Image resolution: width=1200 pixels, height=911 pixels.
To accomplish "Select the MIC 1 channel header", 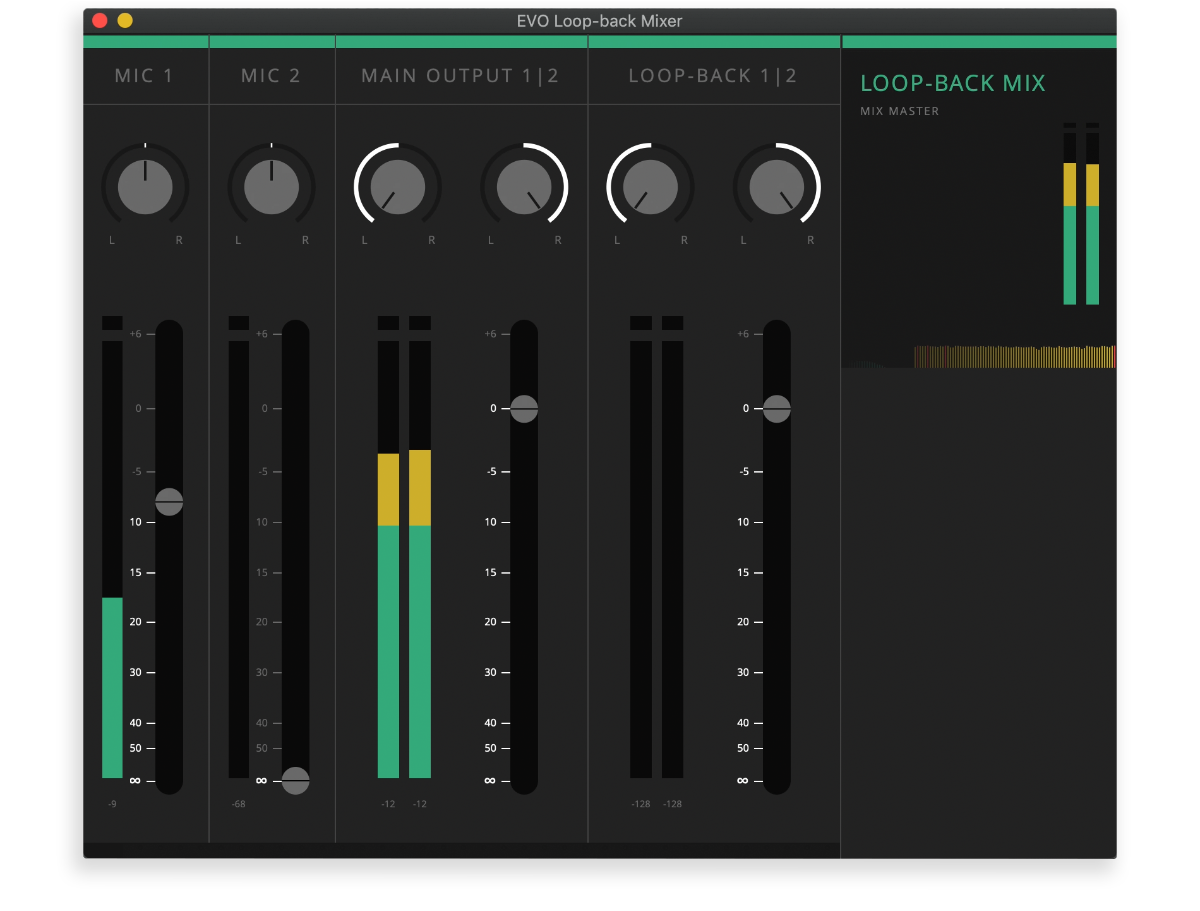I will click(x=145, y=76).
